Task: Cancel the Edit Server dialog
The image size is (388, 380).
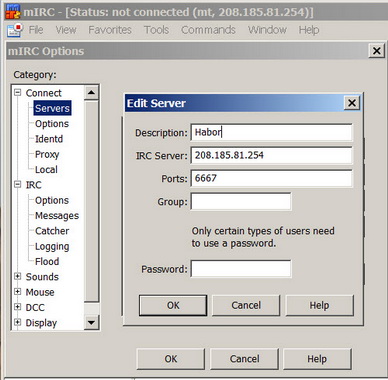Action: (246, 305)
